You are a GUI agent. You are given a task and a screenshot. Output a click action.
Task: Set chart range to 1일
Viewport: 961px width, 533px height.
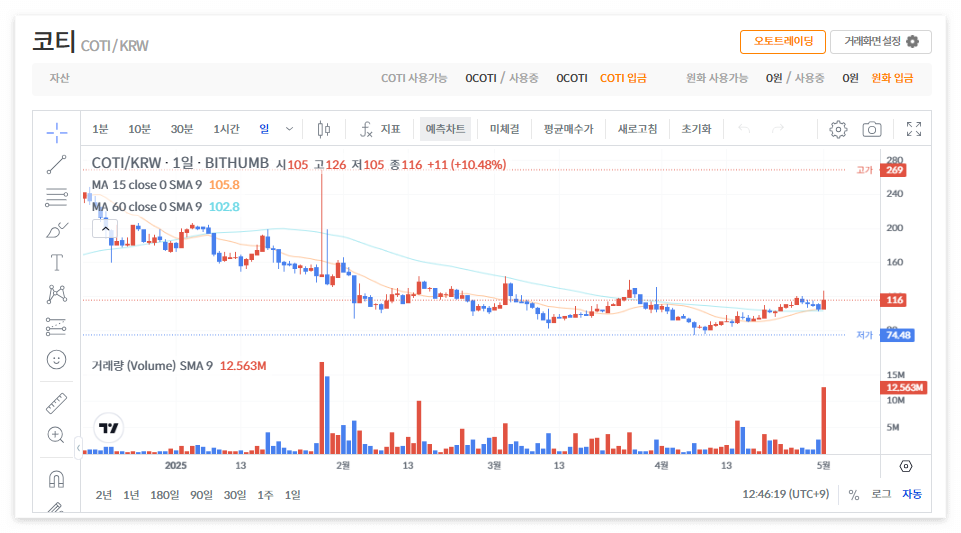(x=292, y=494)
